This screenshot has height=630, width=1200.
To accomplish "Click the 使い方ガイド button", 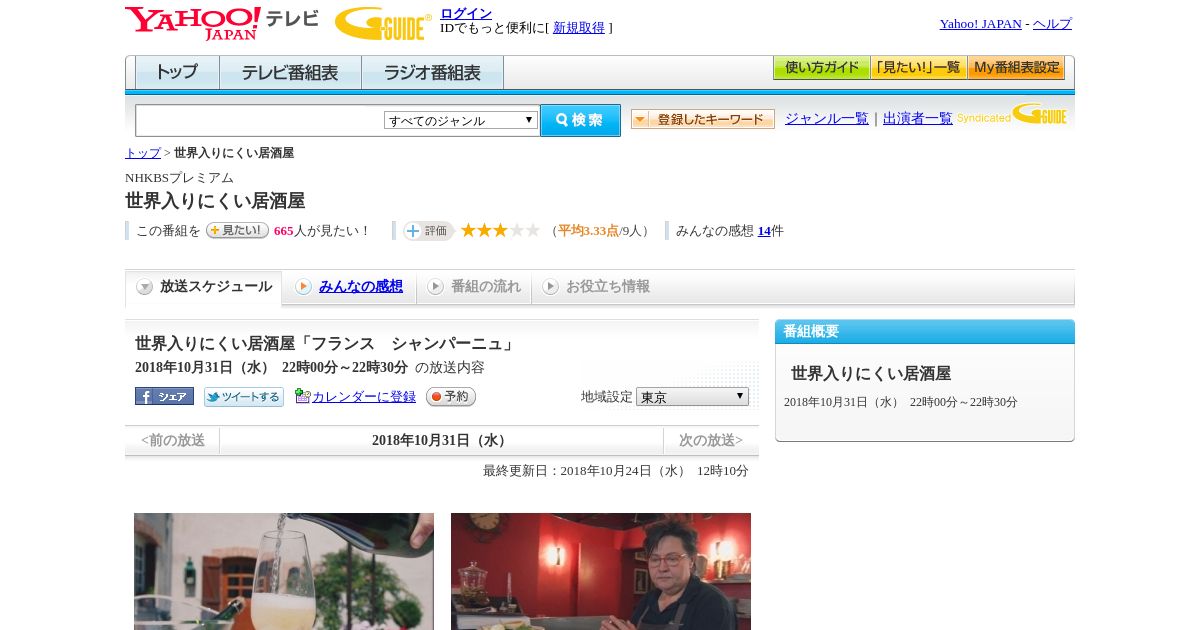I will tap(821, 68).
